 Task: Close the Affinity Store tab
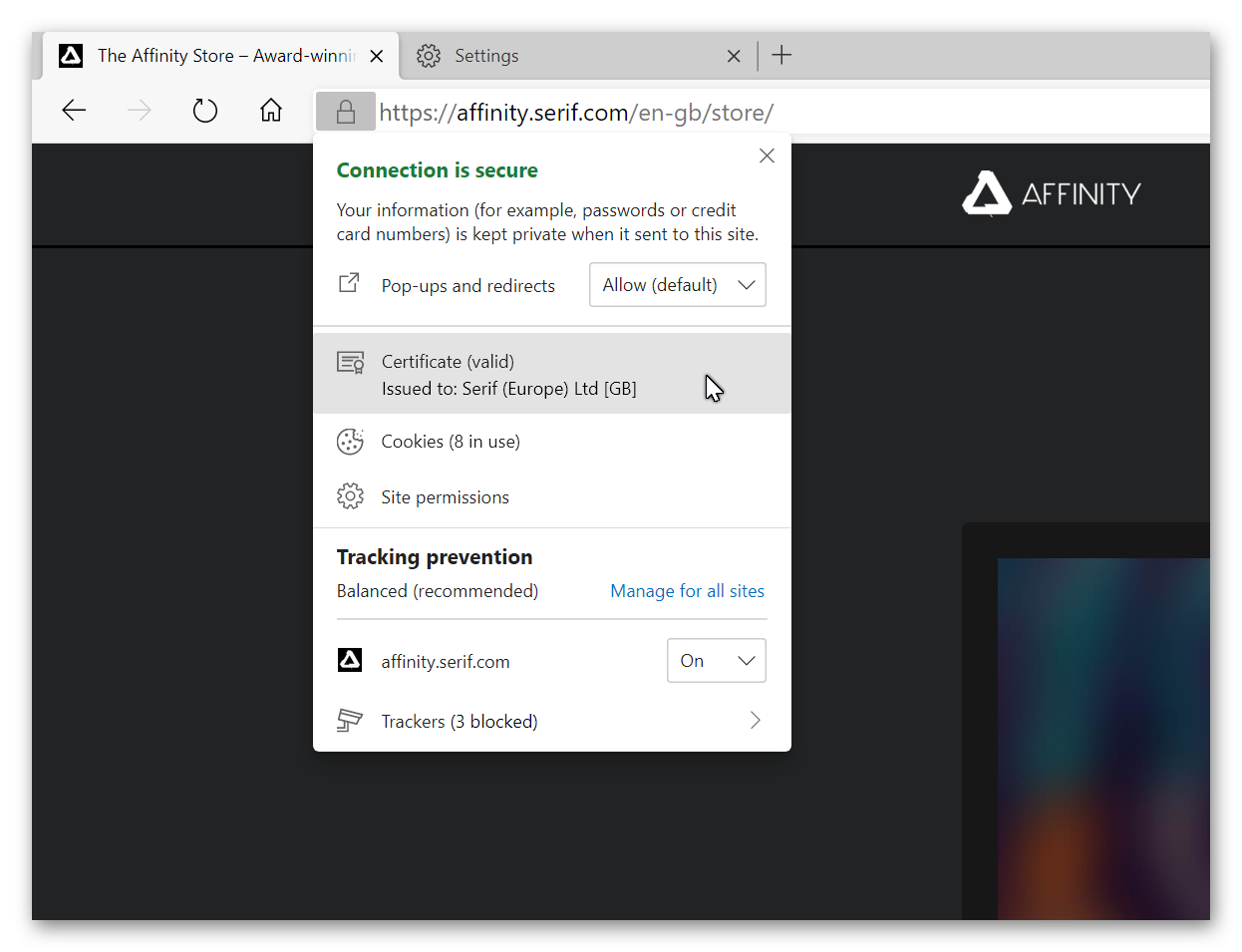tap(377, 56)
